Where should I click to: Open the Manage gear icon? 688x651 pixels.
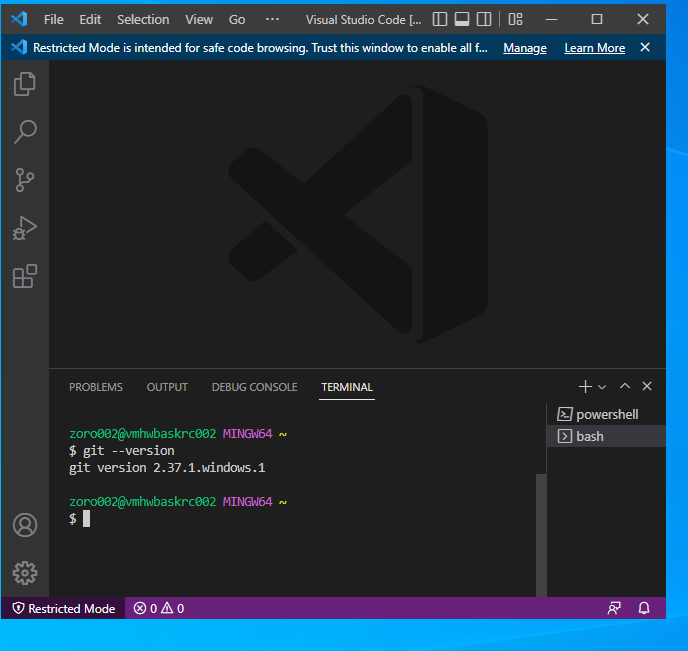coord(25,573)
